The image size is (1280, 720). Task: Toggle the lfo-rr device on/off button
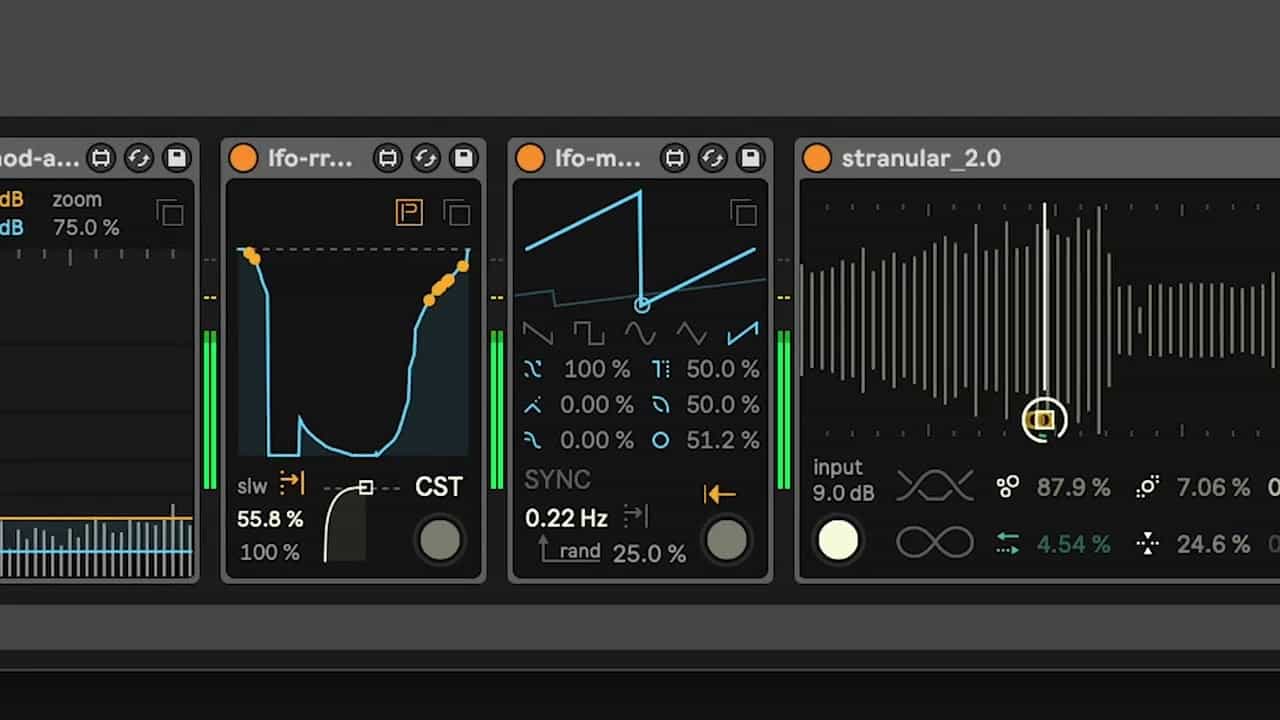[x=243, y=158]
